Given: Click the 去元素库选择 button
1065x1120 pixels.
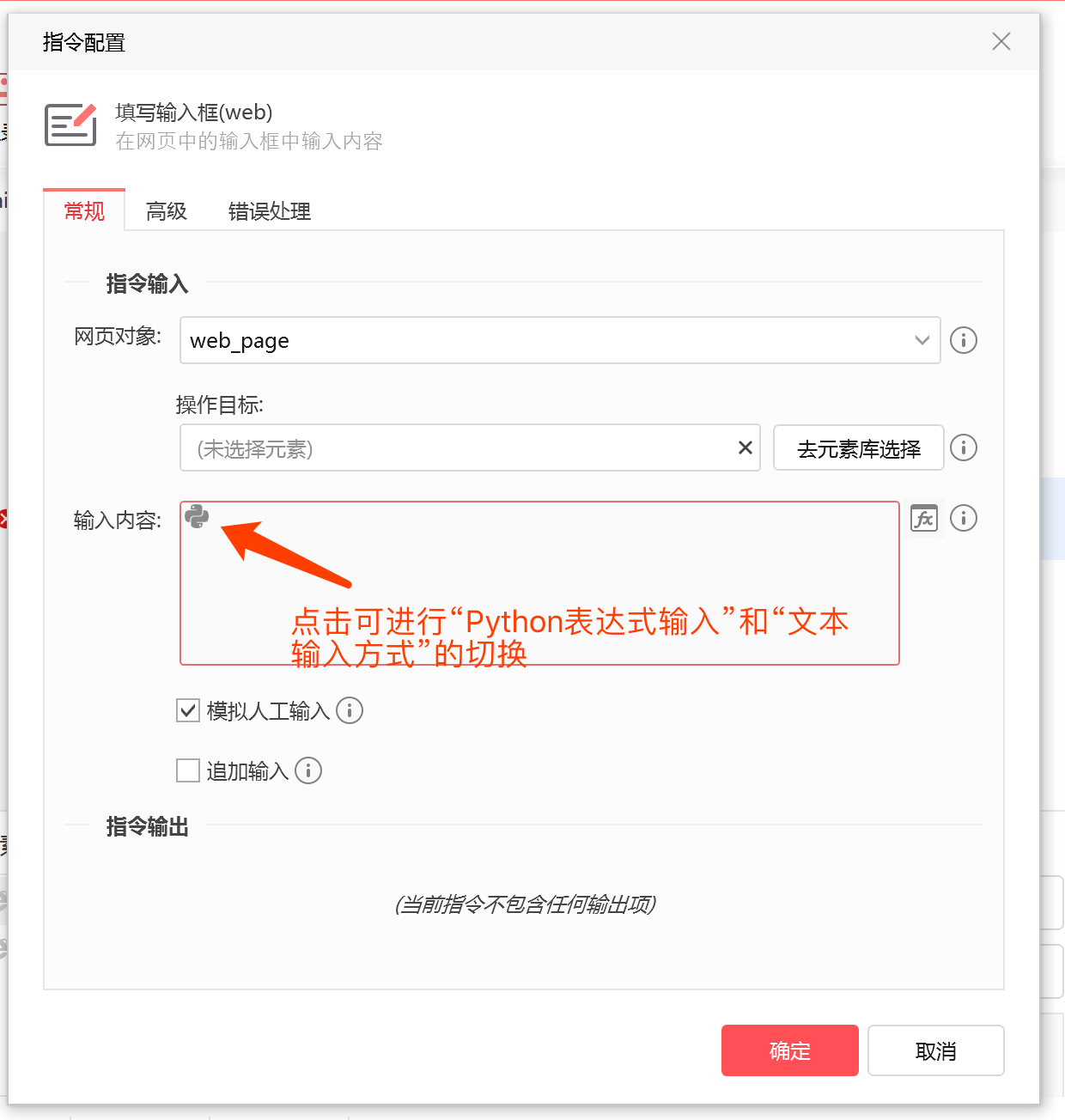Looking at the screenshot, I should (x=859, y=447).
